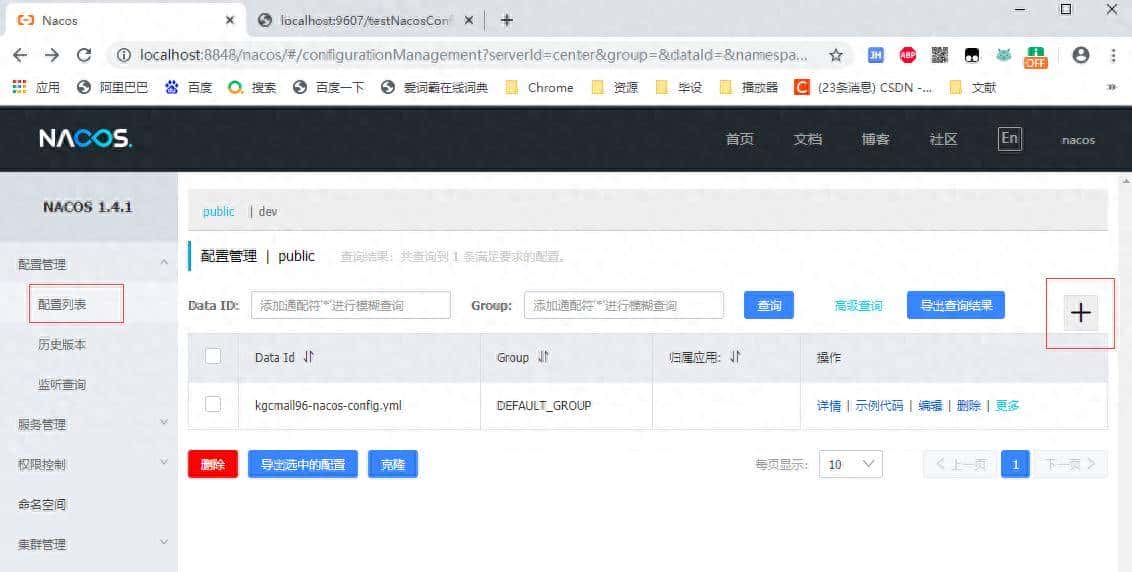This screenshot has height=572, width=1132.
Task: Select 配置列表 in the sidebar
Action: (62, 304)
